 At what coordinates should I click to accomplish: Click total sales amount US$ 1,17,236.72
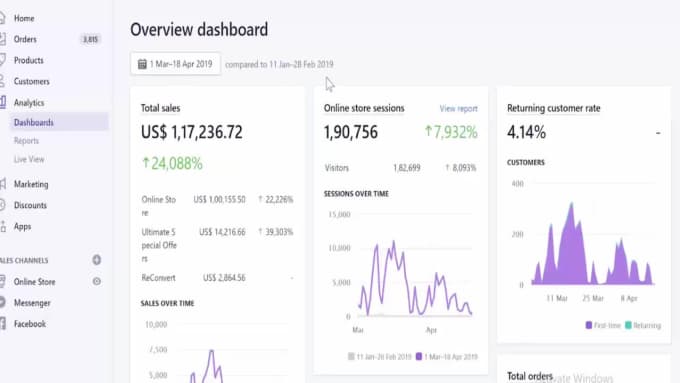coord(192,132)
